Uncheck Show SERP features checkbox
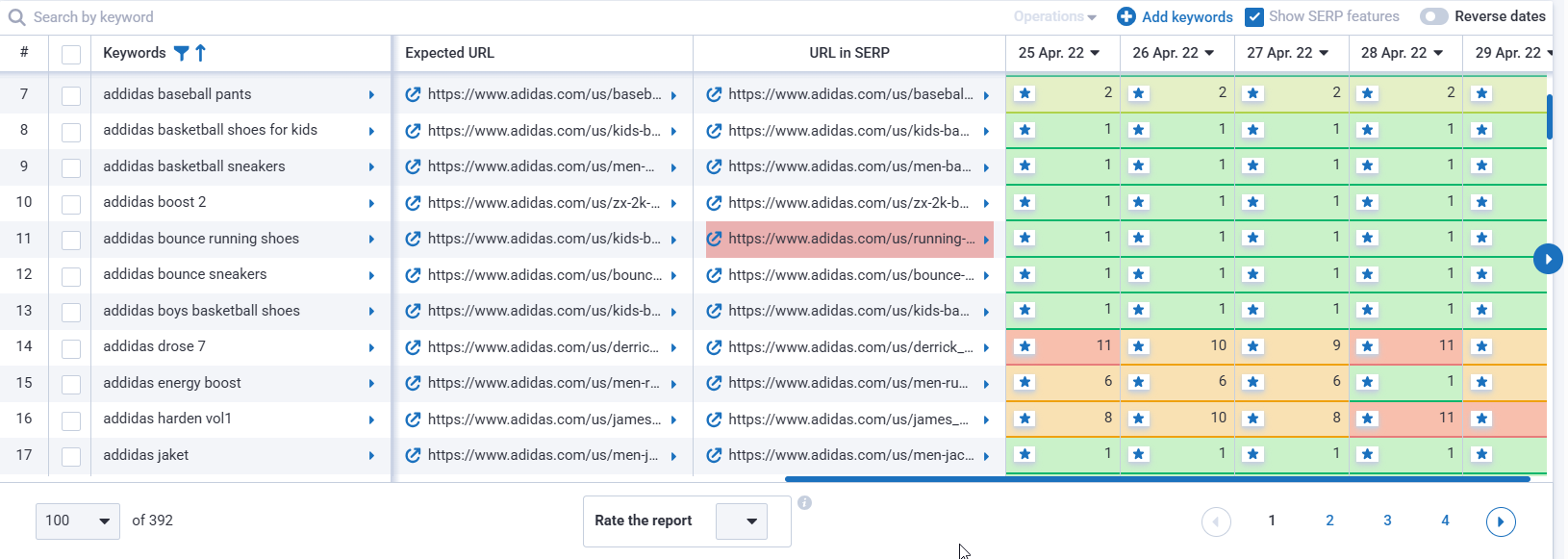The height and width of the screenshot is (559, 1568). [1253, 16]
